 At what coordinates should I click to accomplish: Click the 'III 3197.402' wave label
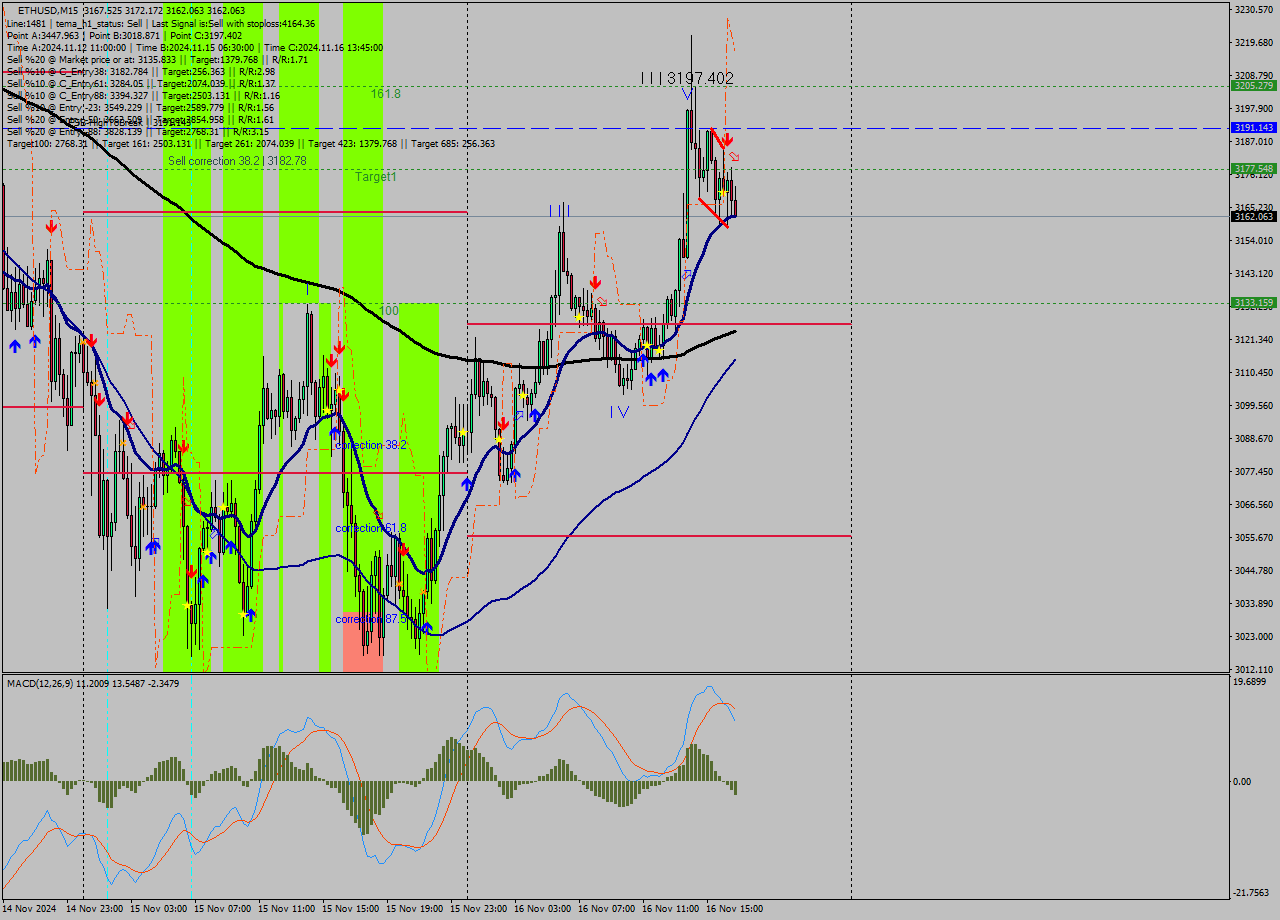pyautogui.click(x=688, y=78)
